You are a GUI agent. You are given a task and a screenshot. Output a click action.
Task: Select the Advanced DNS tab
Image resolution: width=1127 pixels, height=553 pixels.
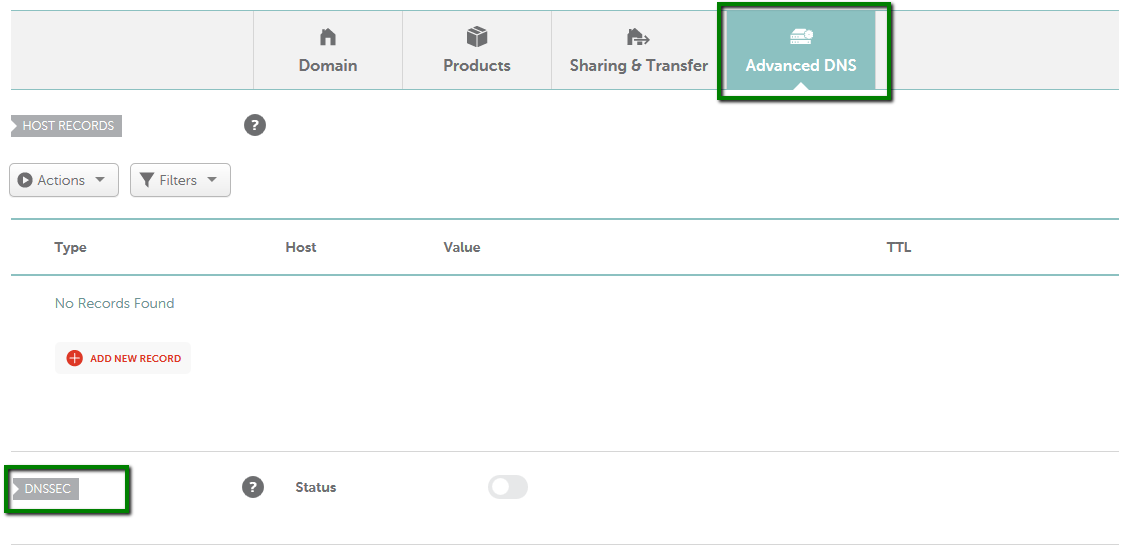point(801,50)
